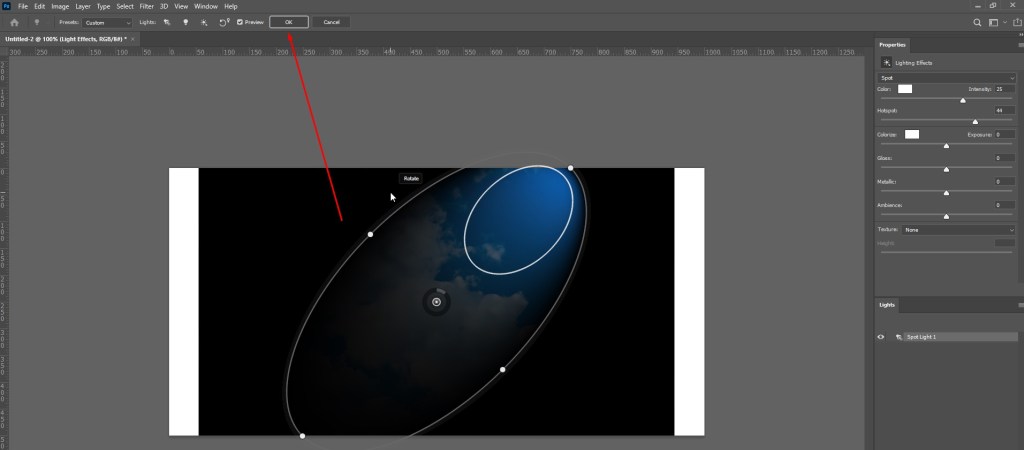Image resolution: width=1024 pixels, height=450 pixels.
Task: Open the Lights panel menu icon
Action: (1020, 305)
